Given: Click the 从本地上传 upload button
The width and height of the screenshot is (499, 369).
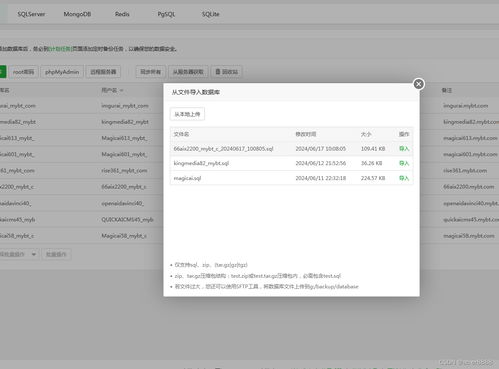Looking at the screenshot, I should pos(187,114).
